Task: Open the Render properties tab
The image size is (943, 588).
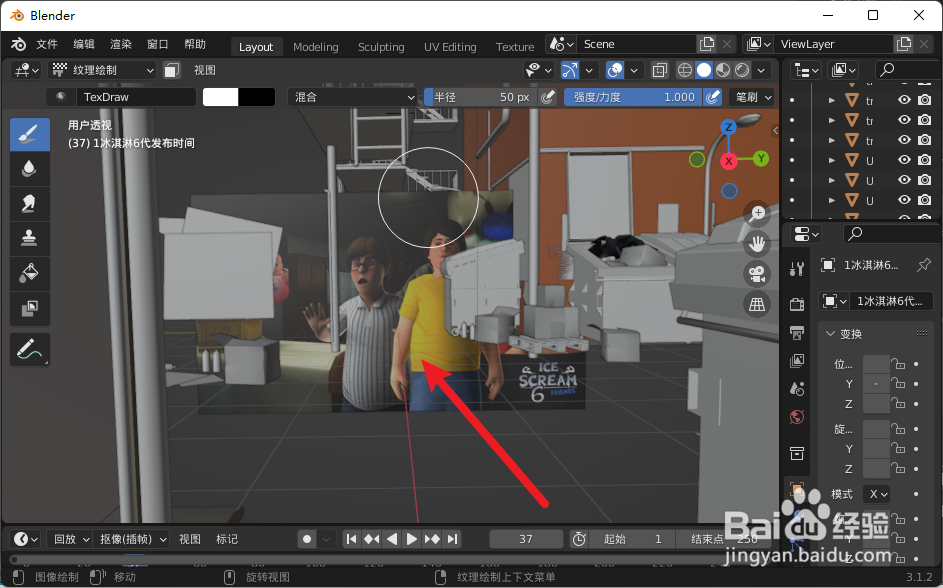Action: [797, 304]
